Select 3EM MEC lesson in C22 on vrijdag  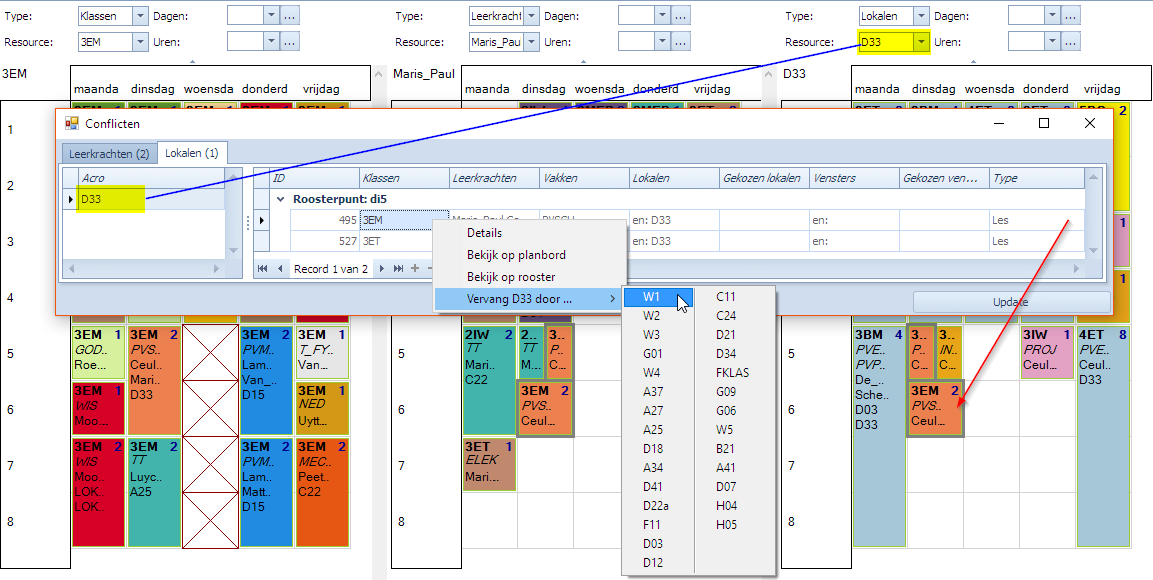pyautogui.click(x=322, y=493)
